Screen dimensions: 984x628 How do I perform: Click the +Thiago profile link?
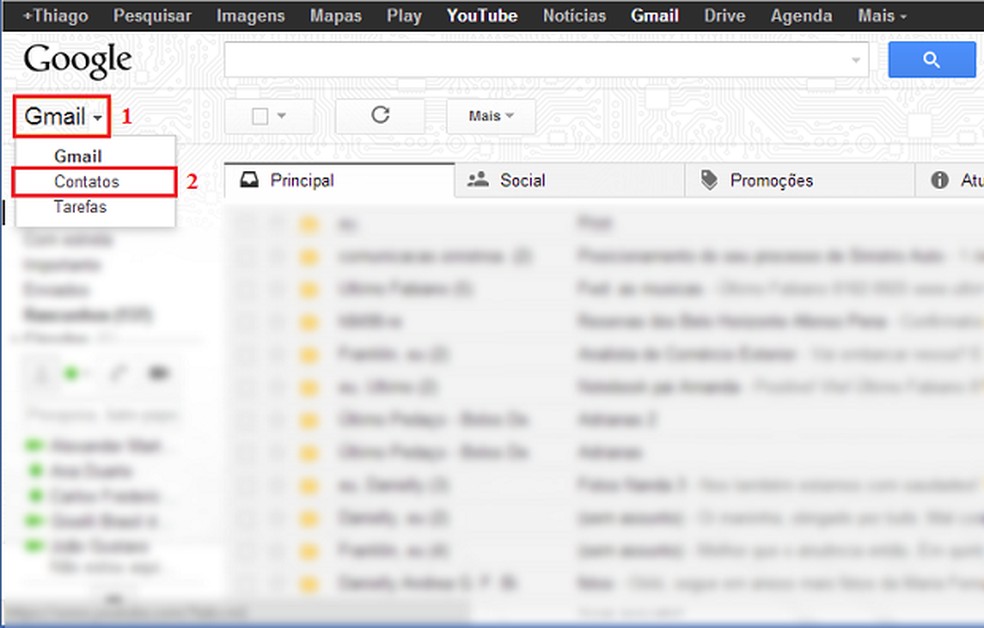(57, 15)
